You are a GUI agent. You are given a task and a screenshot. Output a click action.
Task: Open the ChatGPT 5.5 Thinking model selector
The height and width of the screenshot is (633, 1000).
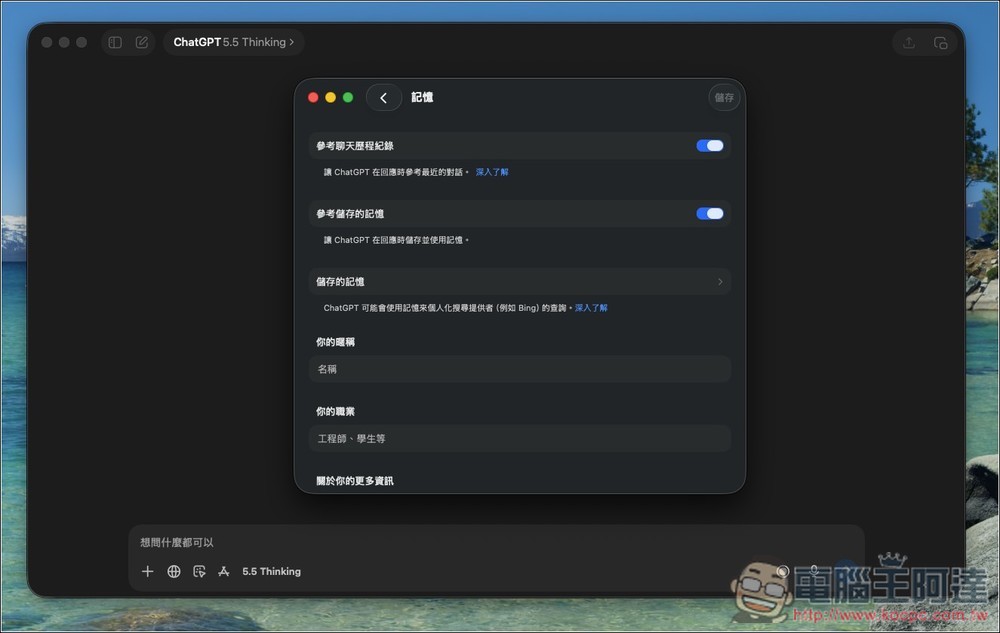(x=233, y=42)
